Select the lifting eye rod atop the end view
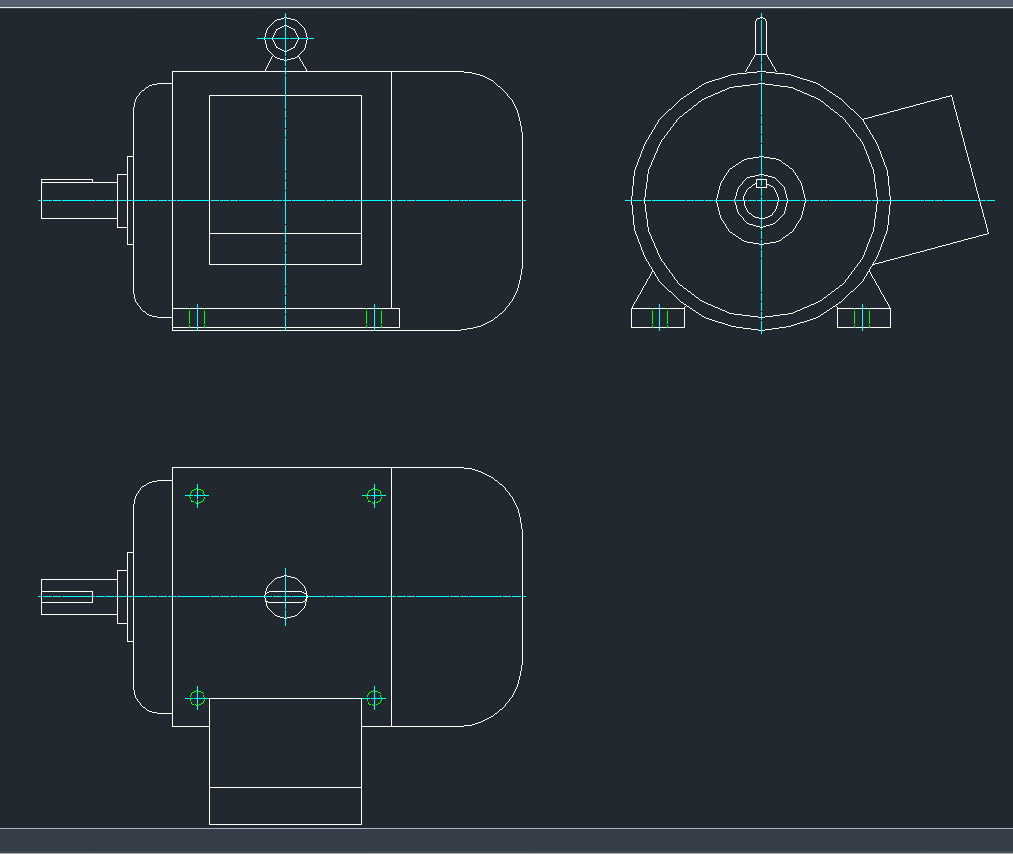 (x=761, y=40)
